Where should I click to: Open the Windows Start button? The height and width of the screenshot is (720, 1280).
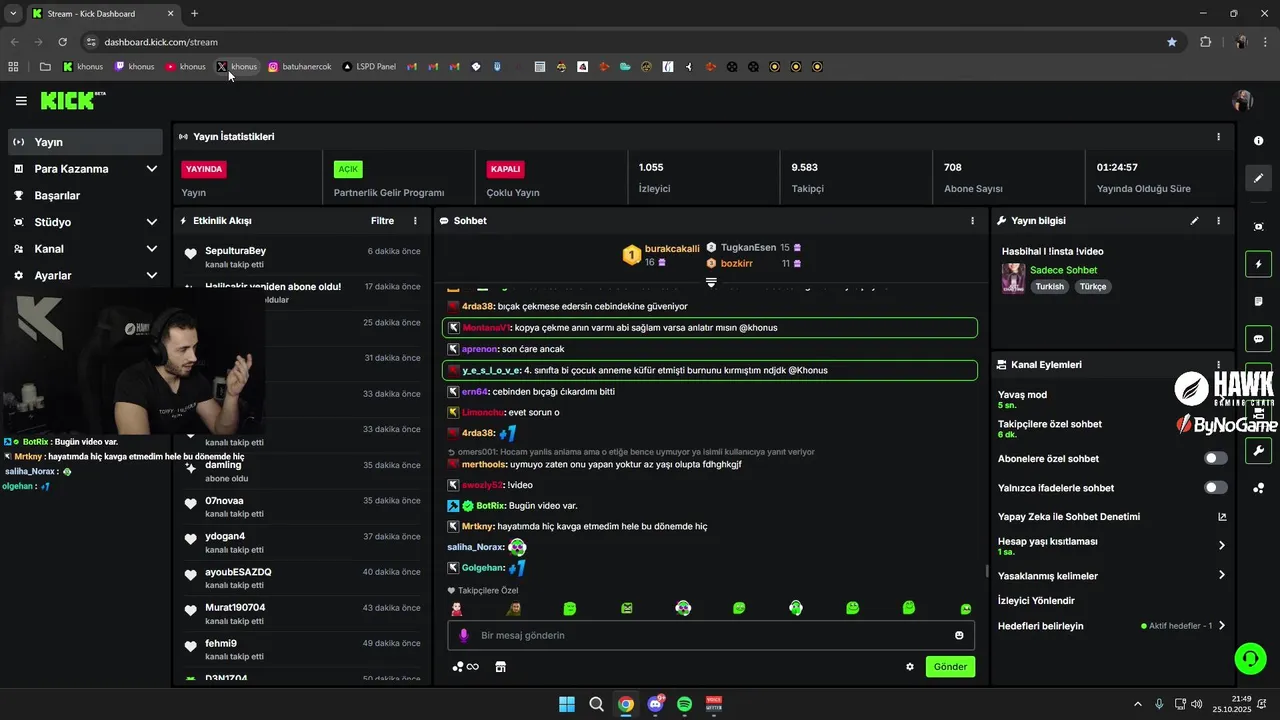567,704
